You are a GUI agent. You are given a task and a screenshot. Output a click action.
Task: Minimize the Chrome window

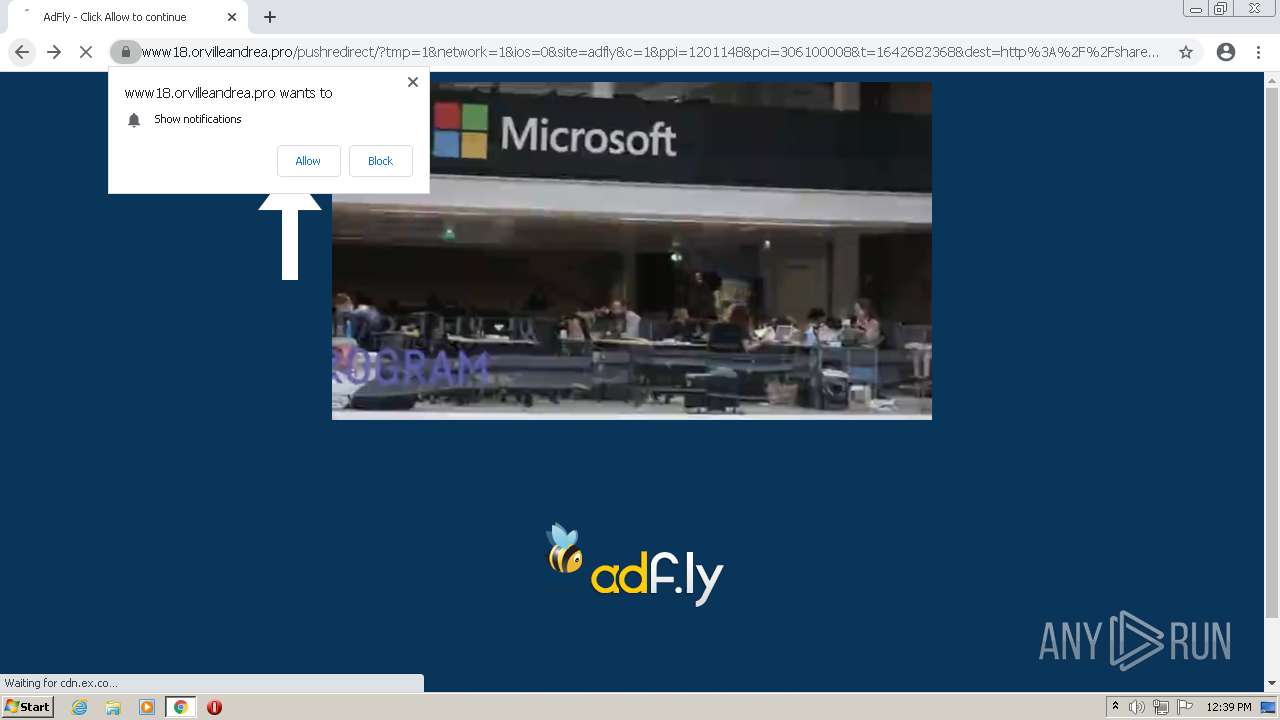[1196, 9]
